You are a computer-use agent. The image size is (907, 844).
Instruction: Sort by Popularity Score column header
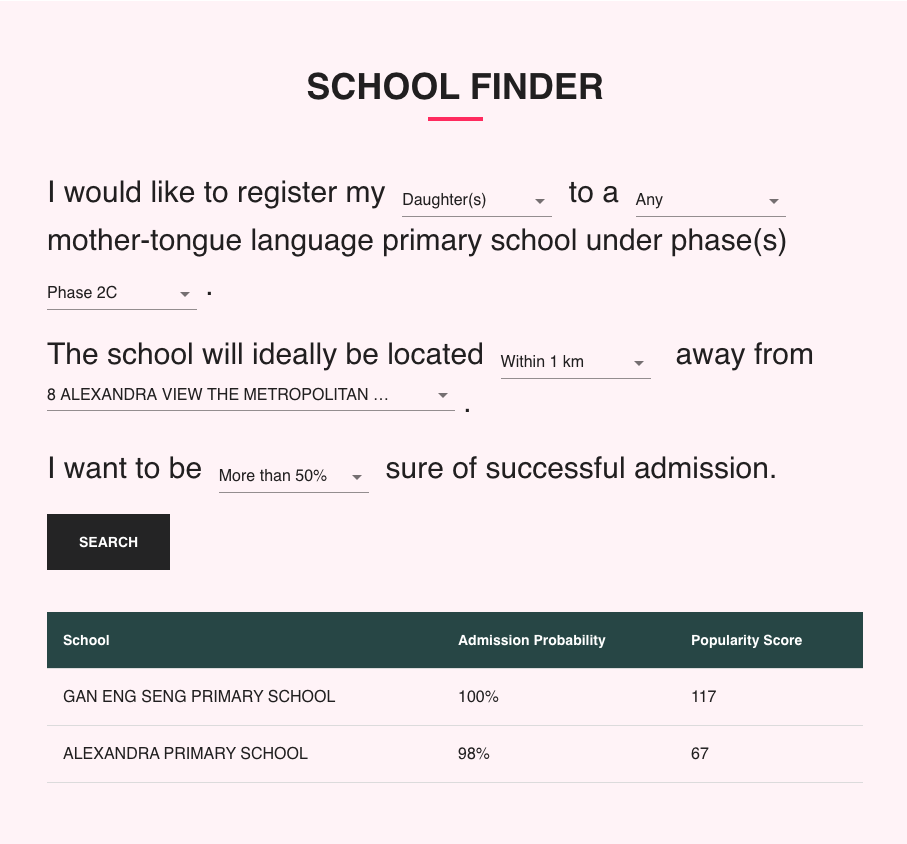pos(746,640)
